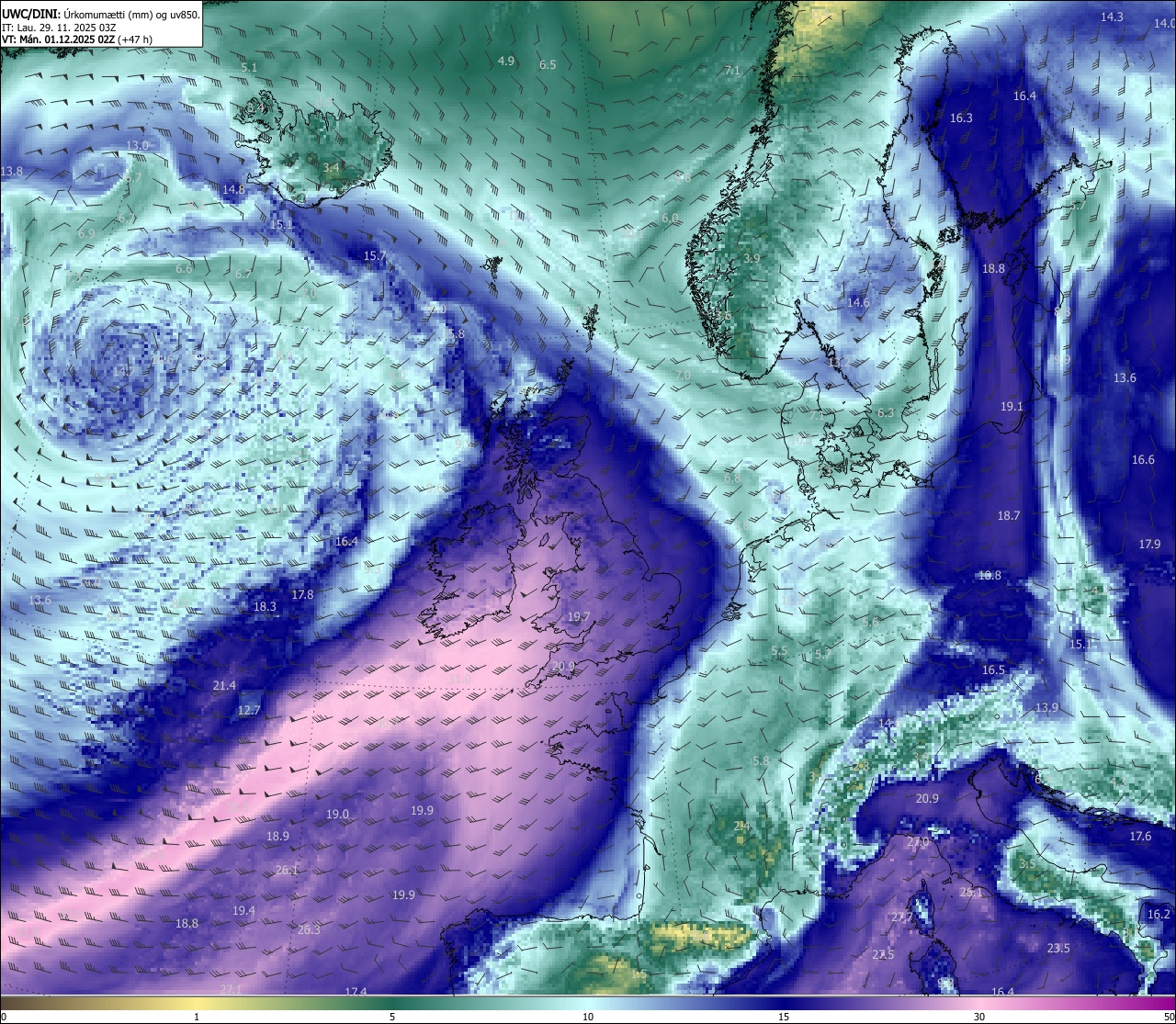
Task: Click the 13.0 value west of Iceland
Action: point(137,146)
